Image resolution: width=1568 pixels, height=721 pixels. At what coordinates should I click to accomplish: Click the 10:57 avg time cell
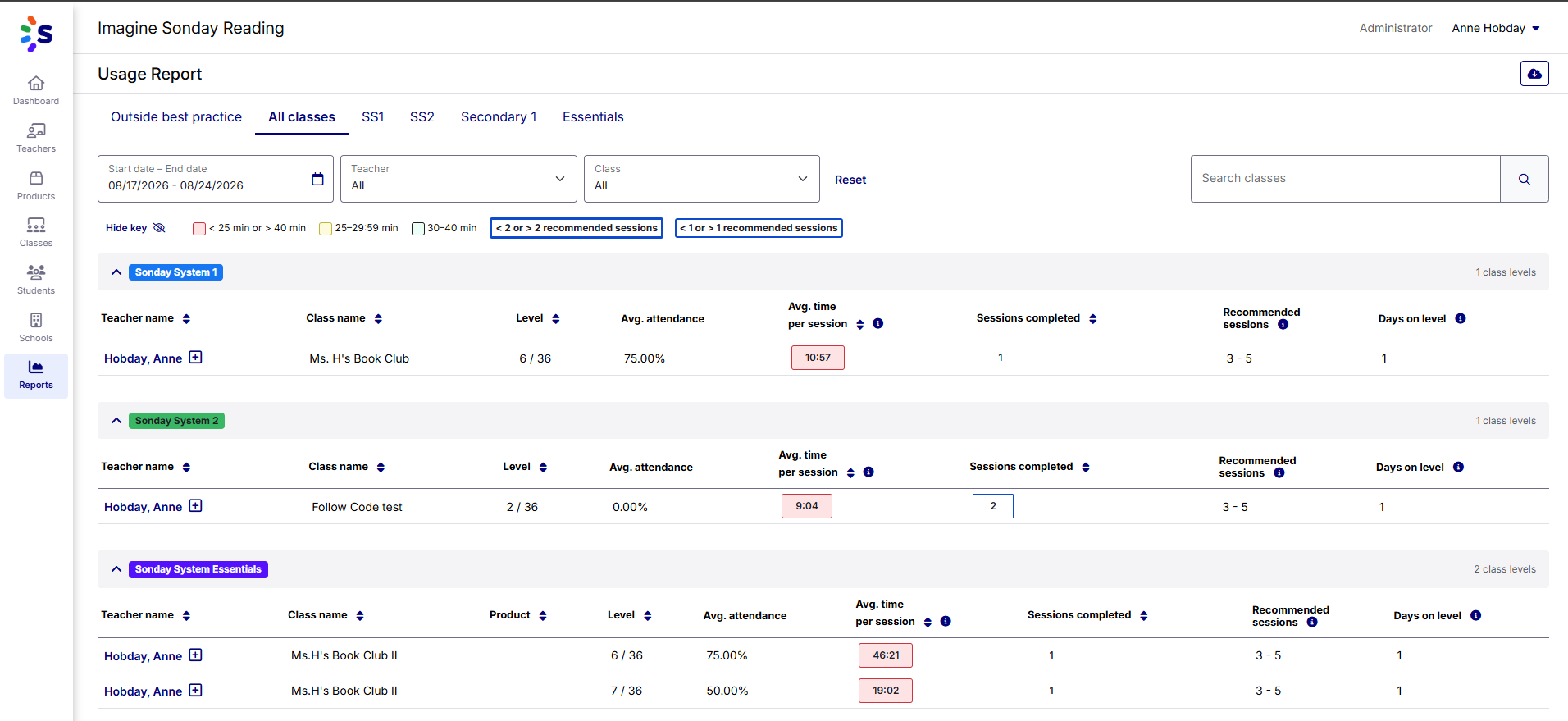[x=818, y=358]
